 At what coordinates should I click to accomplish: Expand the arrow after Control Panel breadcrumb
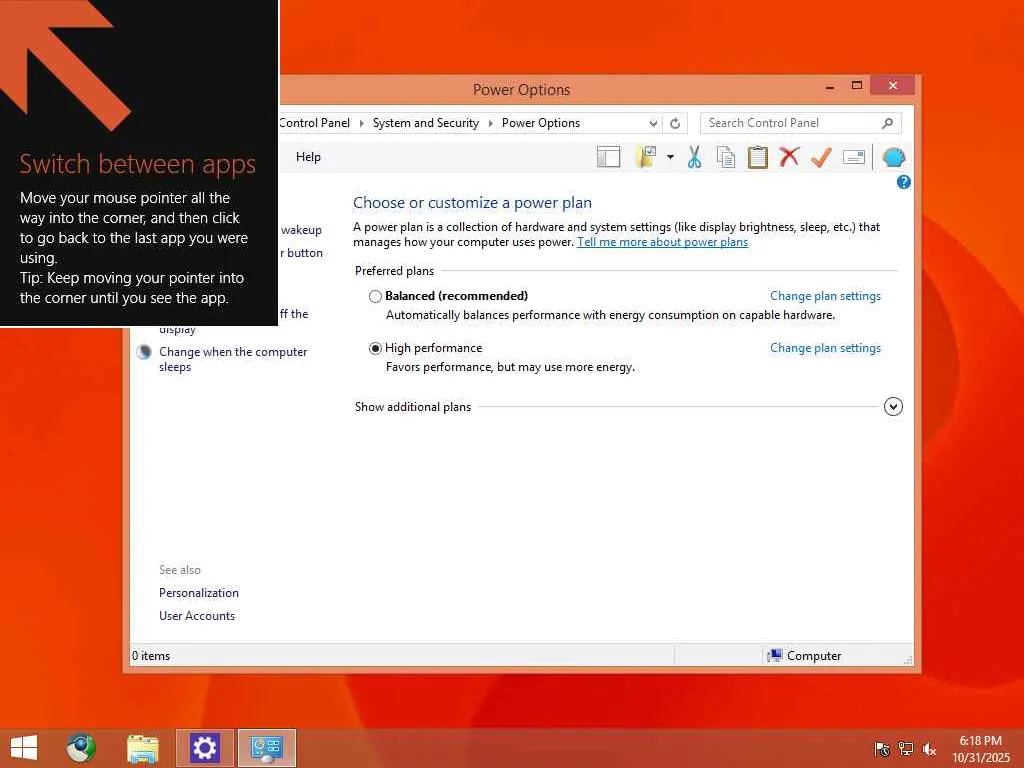[361, 123]
